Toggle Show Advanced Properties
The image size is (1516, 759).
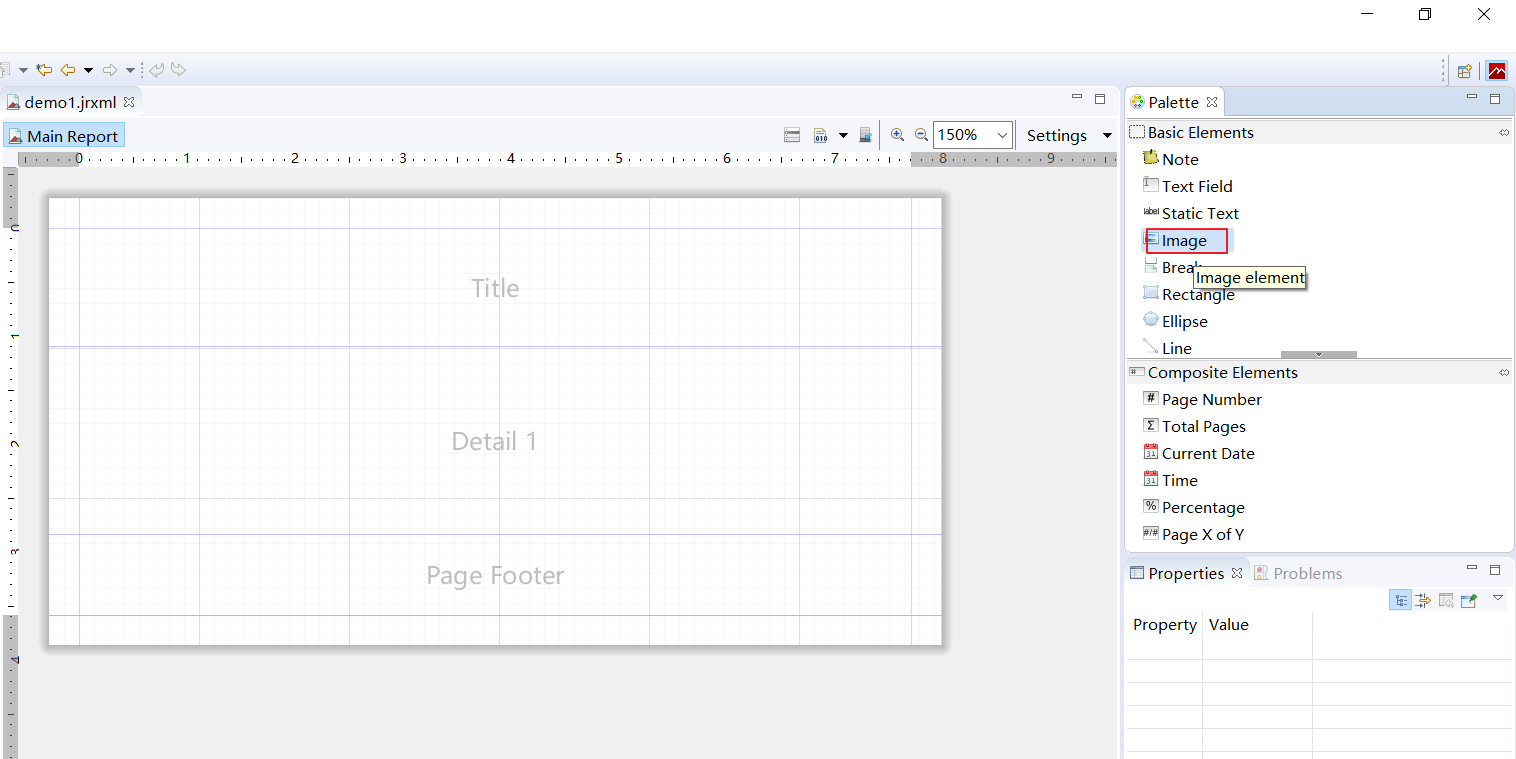click(x=1423, y=600)
